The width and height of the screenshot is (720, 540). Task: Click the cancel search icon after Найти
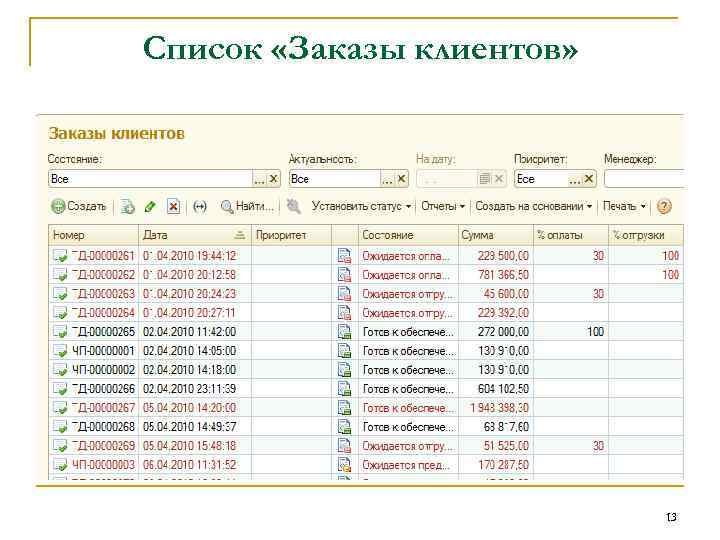point(293,207)
